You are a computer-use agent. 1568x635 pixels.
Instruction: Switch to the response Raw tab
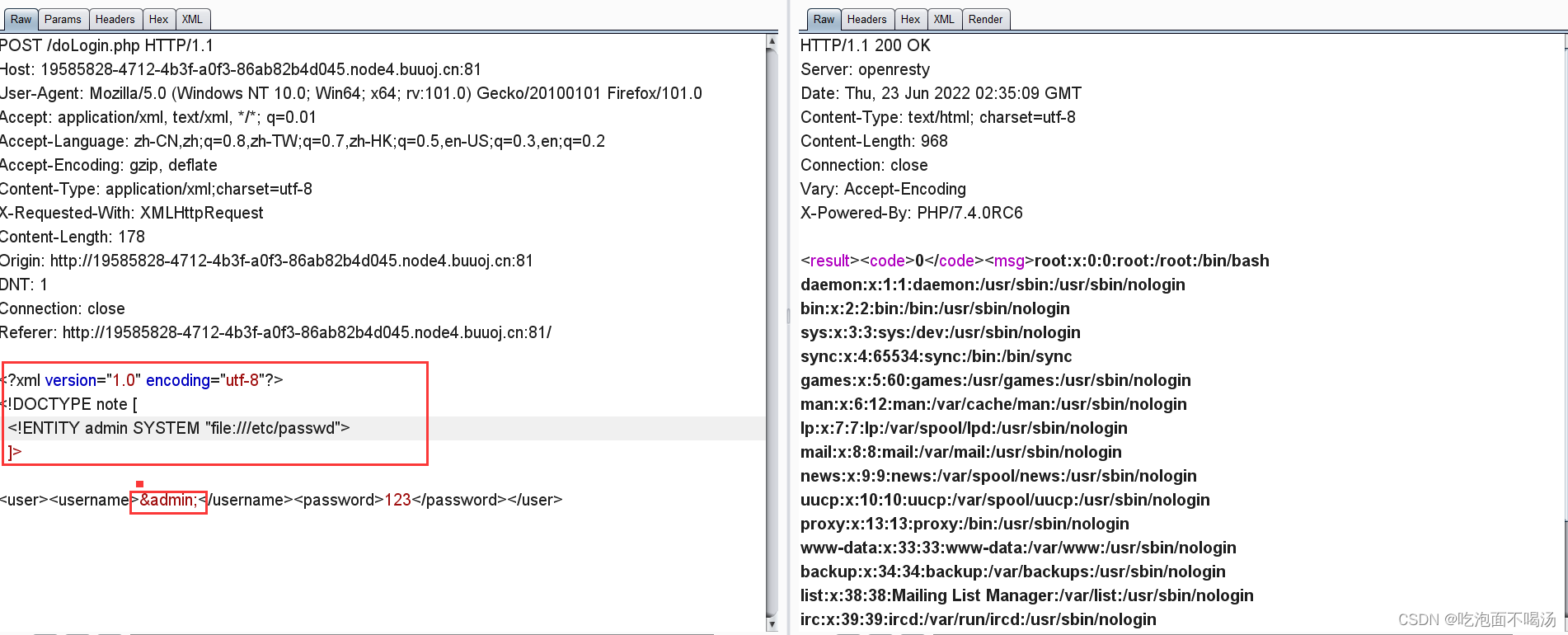pos(824,19)
